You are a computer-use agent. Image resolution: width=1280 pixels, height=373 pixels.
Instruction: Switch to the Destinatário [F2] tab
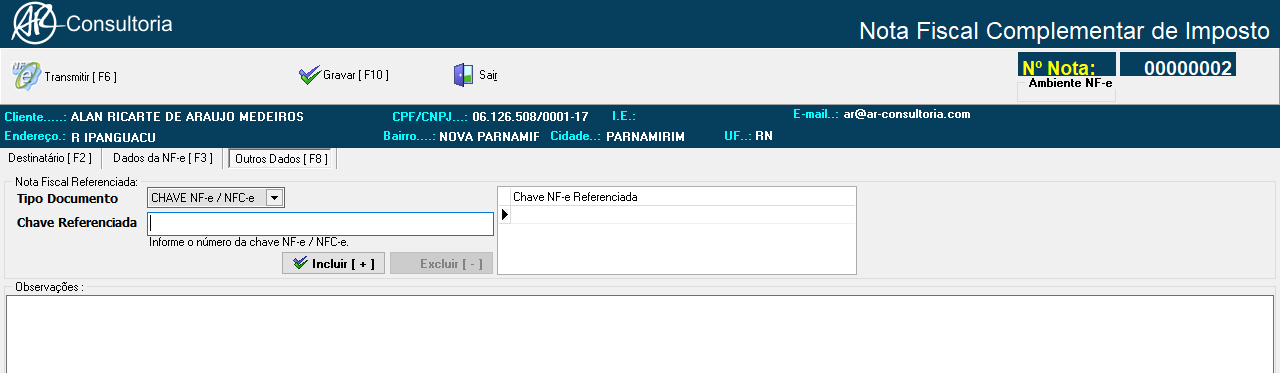[50, 158]
